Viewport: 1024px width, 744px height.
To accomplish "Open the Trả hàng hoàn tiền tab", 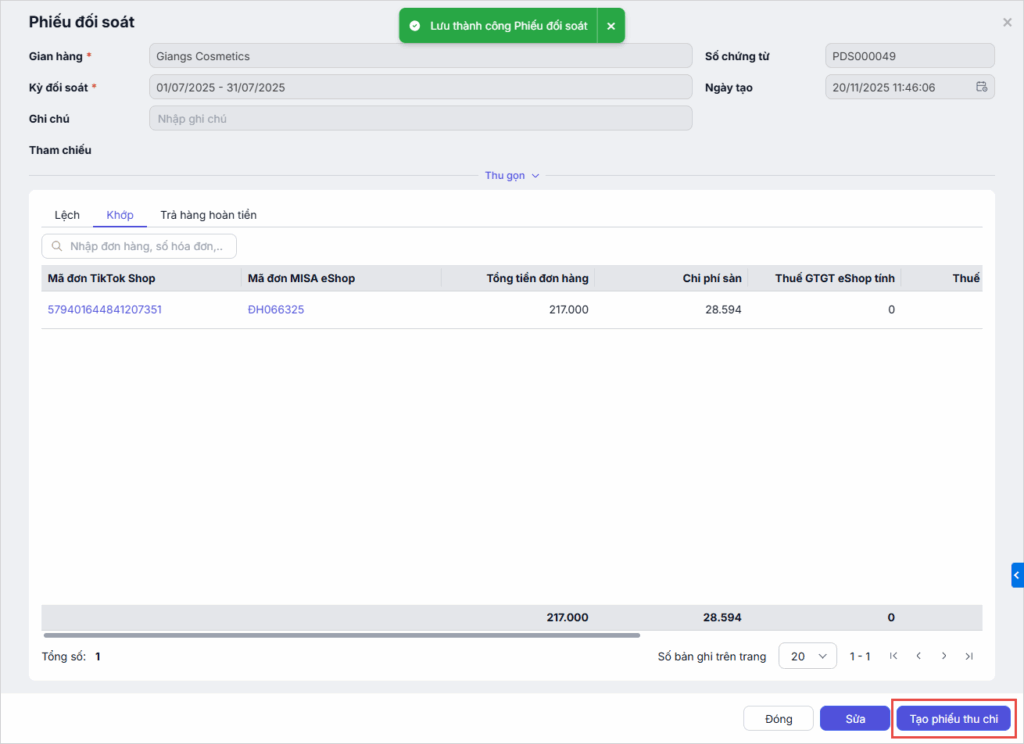I will [x=208, y=215].
